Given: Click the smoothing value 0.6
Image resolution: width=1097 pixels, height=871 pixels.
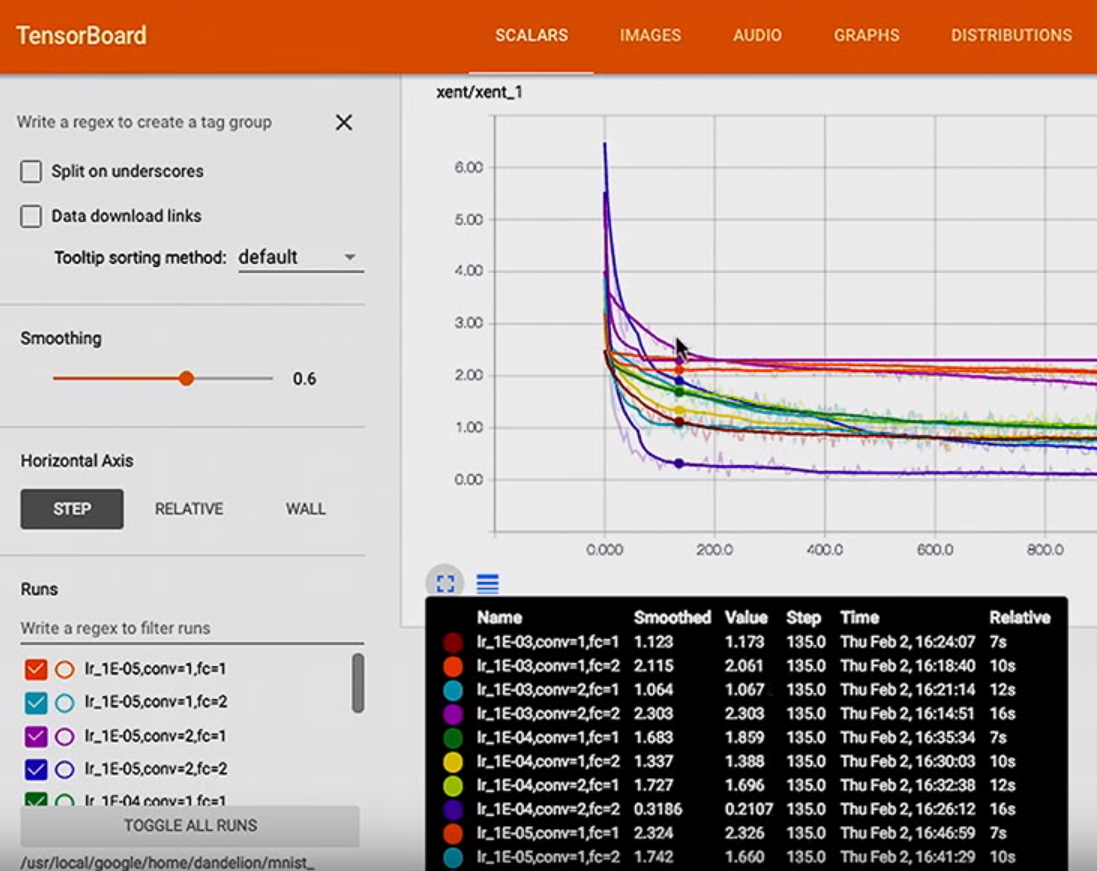Looking at the screenshot, I should (x=304, y=378).
